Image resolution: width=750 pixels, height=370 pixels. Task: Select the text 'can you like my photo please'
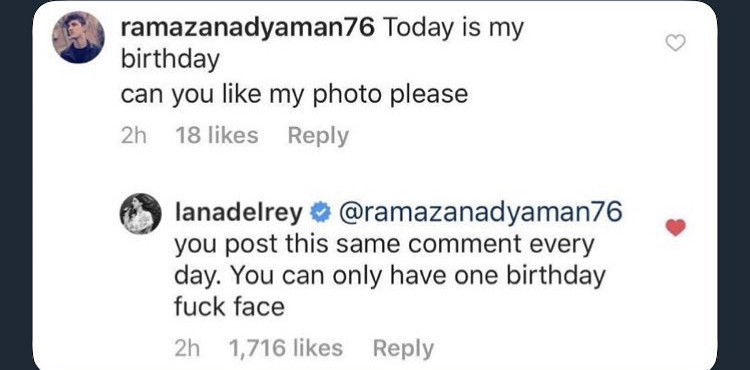294,95
